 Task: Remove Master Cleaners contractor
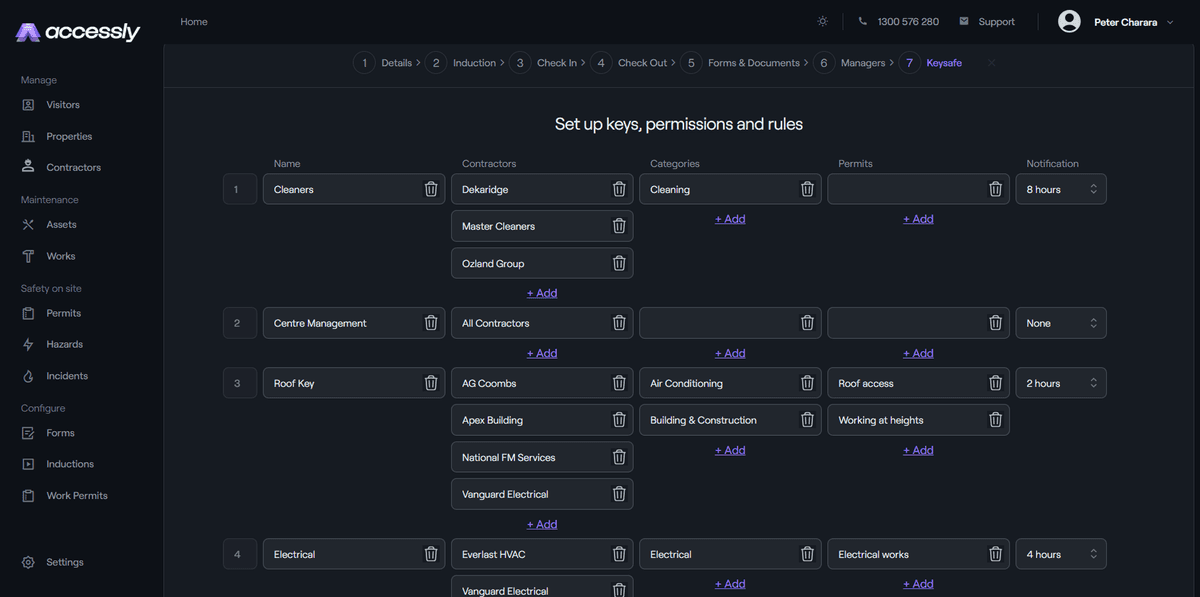coord(619,226)
